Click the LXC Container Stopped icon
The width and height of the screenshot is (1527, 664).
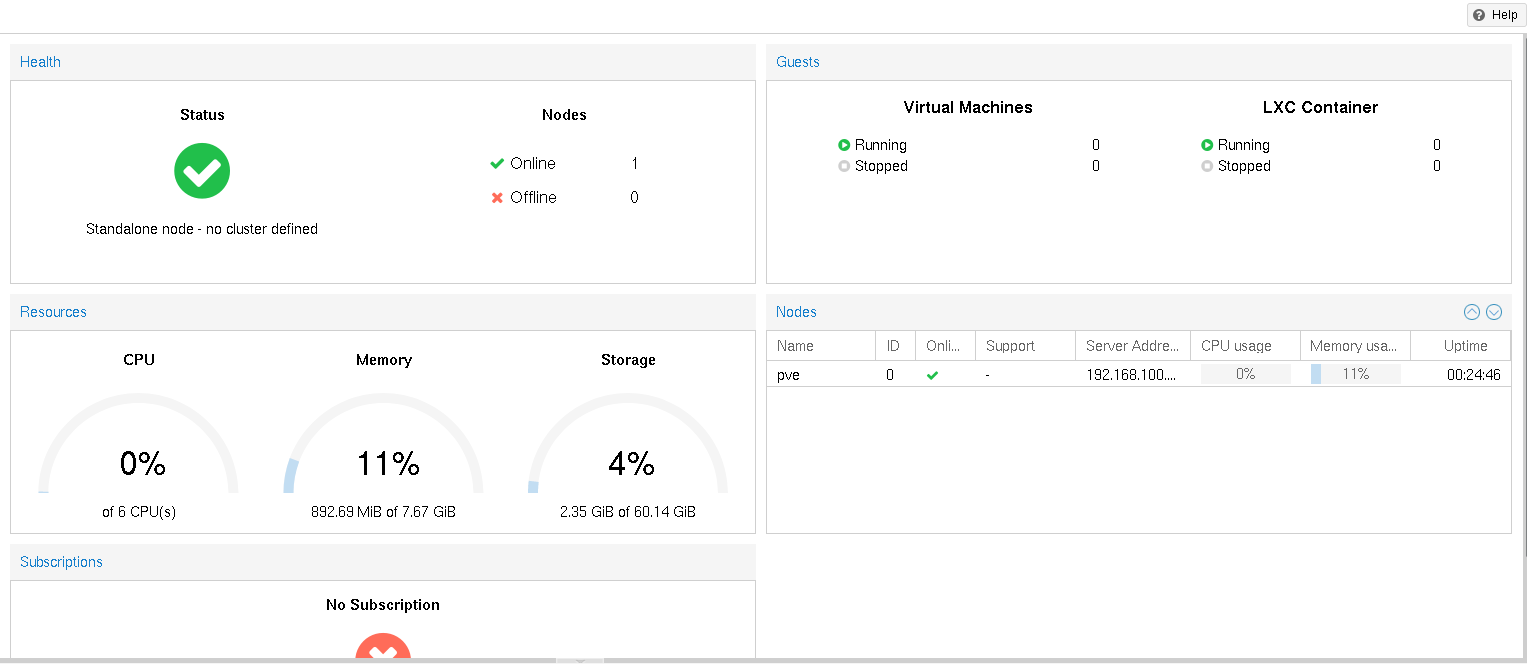coord(1207,166)
